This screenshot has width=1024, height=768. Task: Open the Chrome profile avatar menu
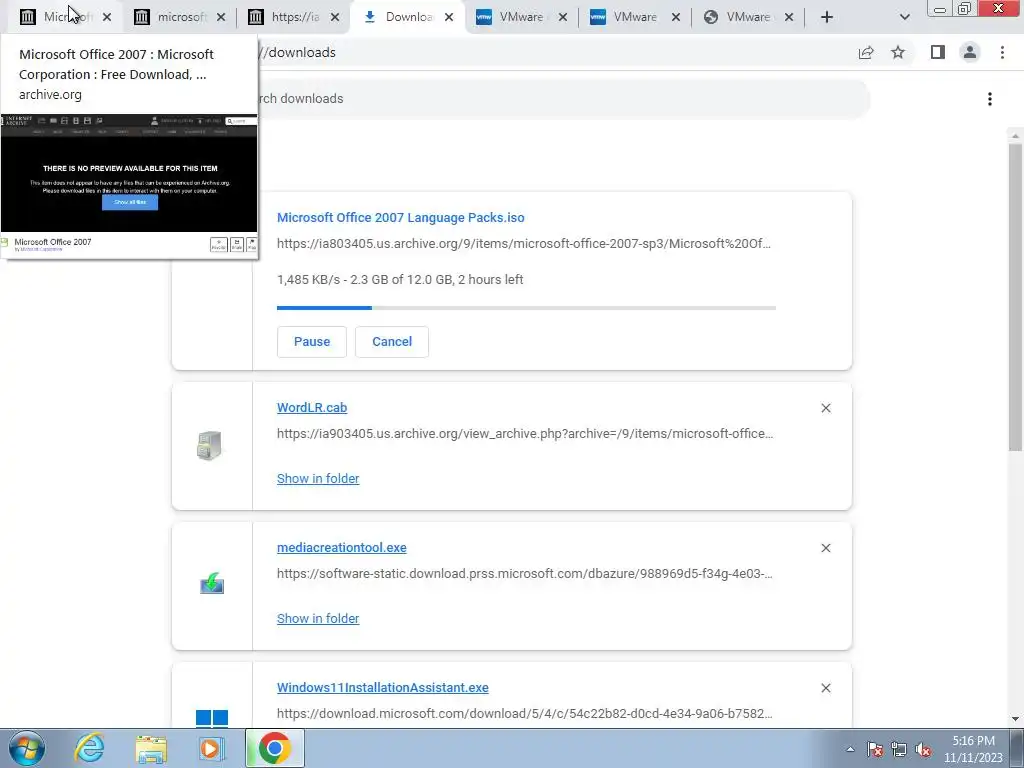pyautogui.click(x=970, y=52)
